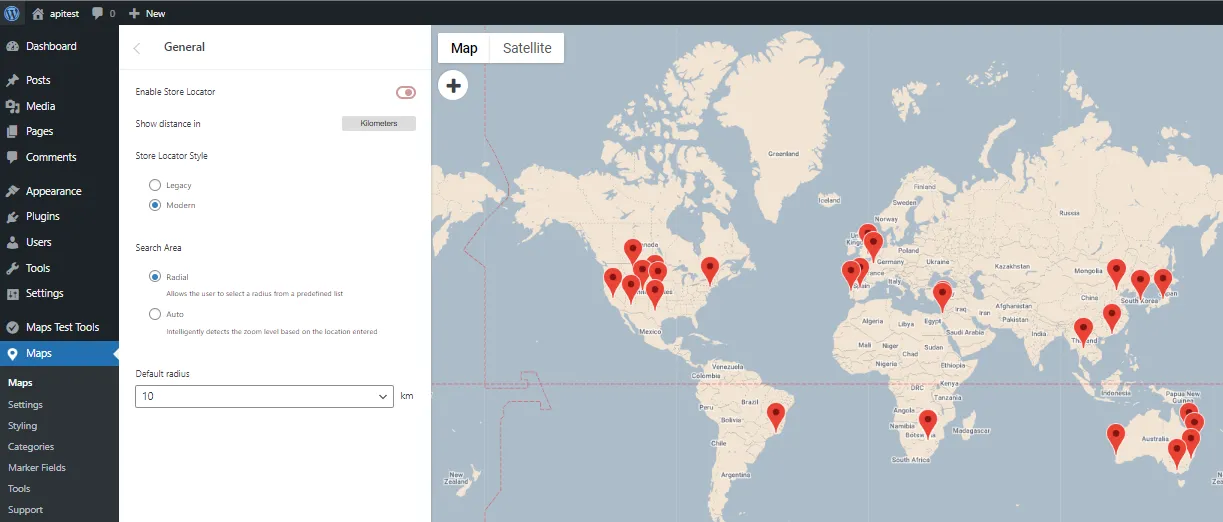The width and height of the screenshot is (1223, 522).
Task: Open the Default radius dropdown
Action: [265, 396]
